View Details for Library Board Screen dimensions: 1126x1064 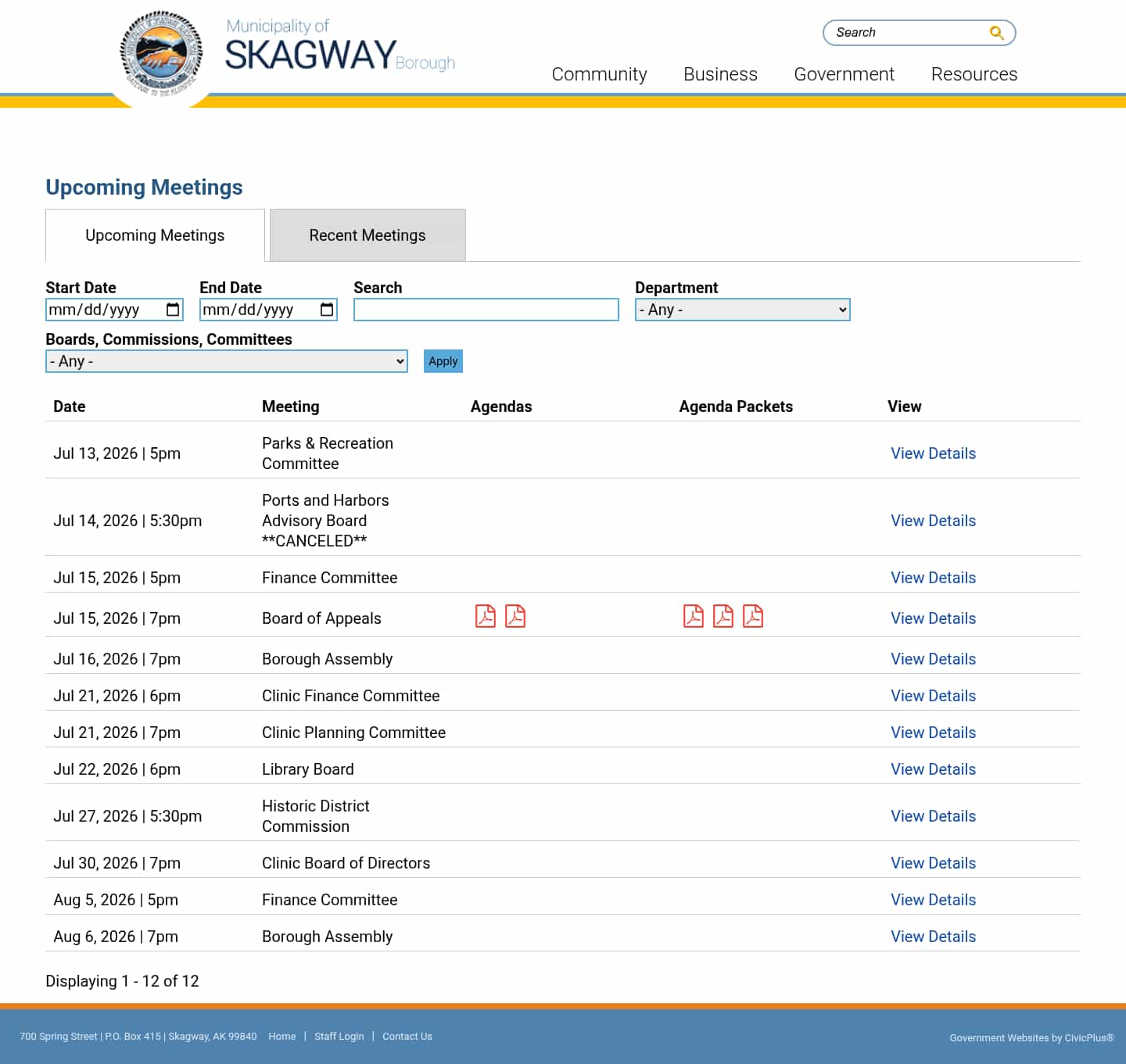pos(933,769)
